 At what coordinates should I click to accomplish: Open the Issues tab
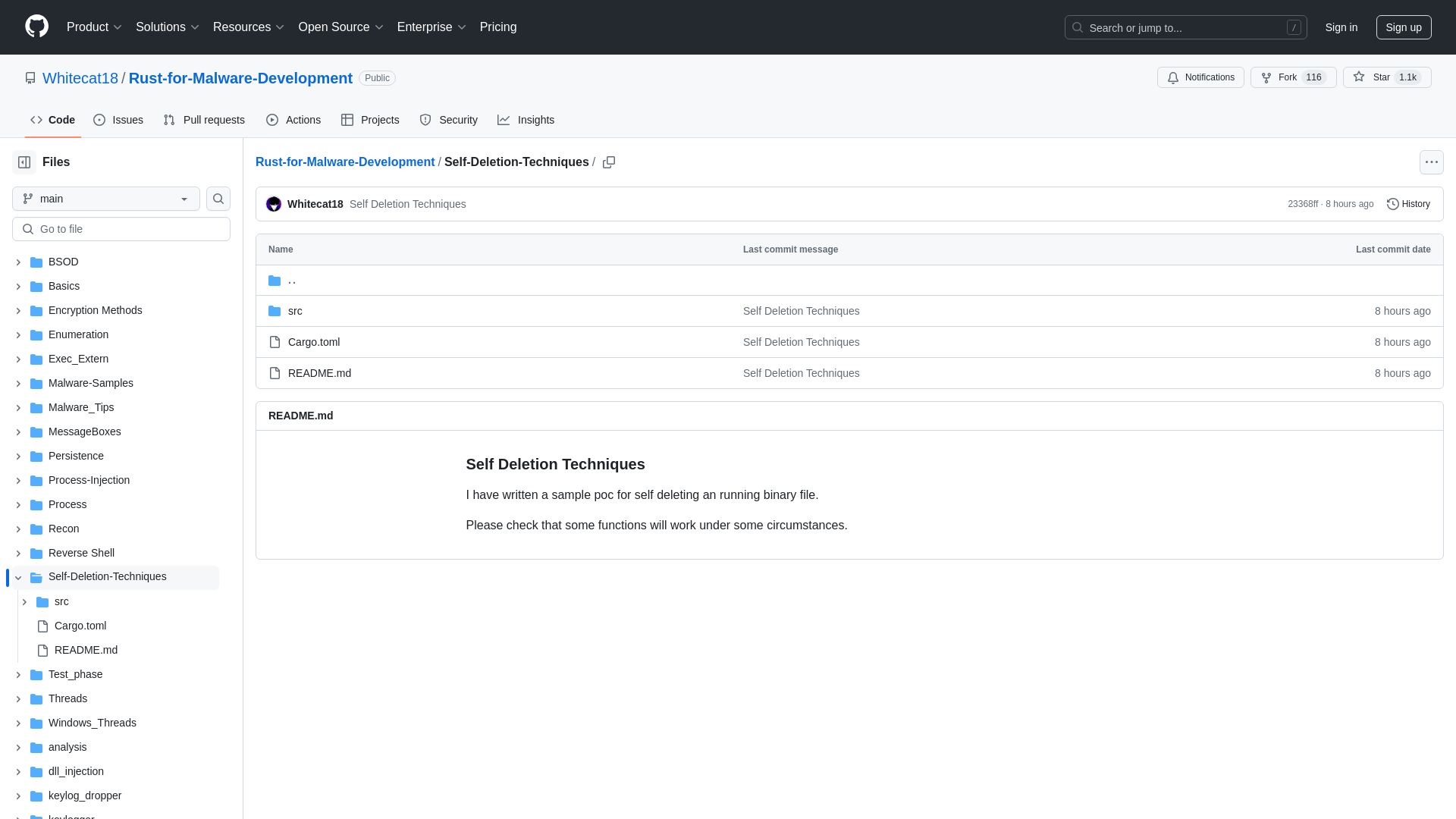click(118, 120)
